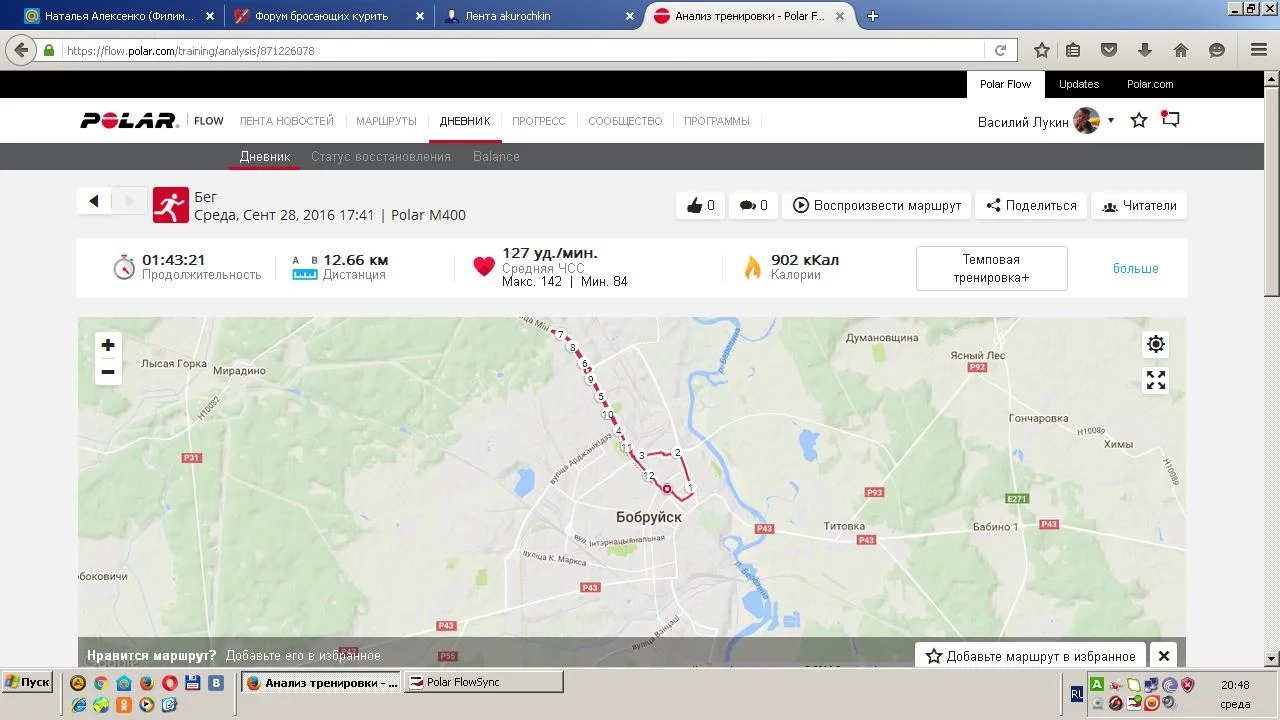Click page scrollbar down arrow
Viewport: 1280px width, 720px height.
[x=1272, y=658]
